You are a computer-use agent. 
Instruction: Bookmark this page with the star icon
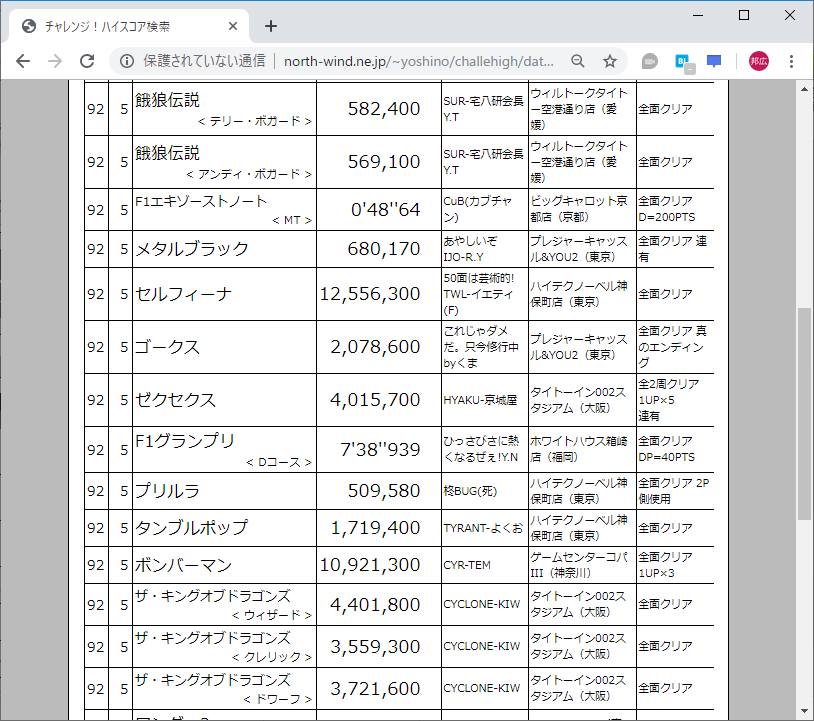(609, 61)
